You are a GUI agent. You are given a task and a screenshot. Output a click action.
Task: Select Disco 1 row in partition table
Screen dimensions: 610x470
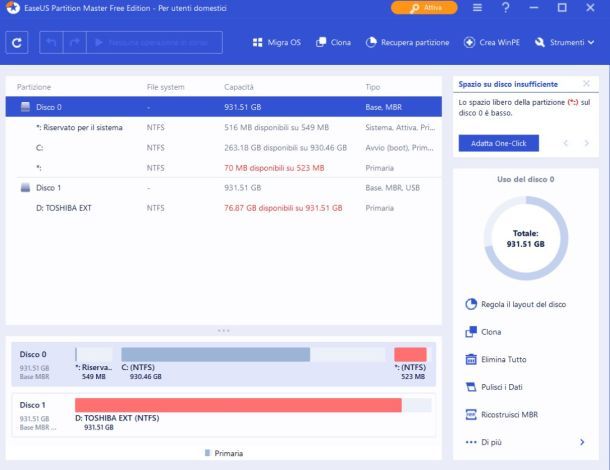(x=224, y=188)
